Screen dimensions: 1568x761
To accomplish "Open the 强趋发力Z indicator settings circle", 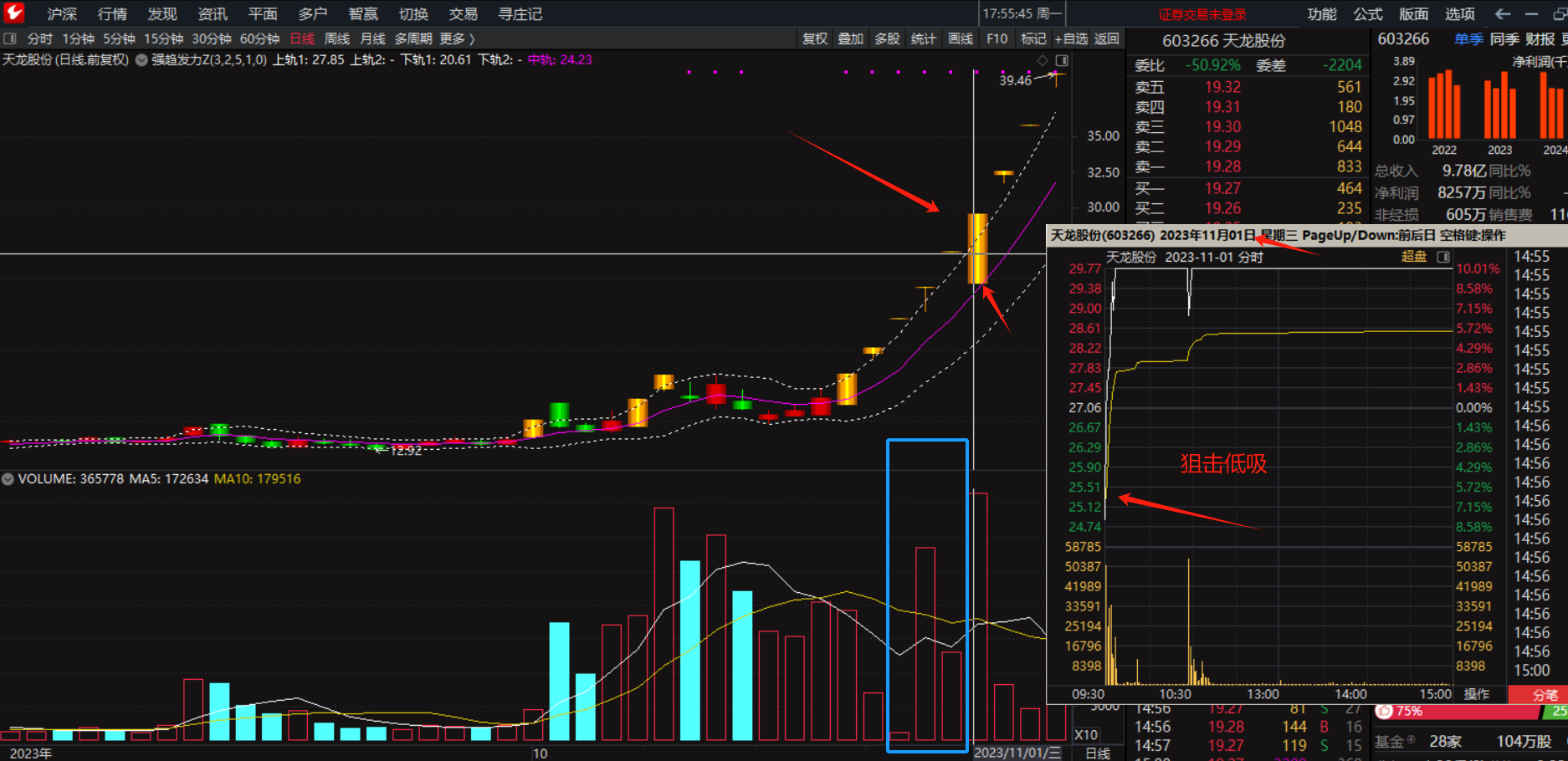I will tap(141, 60).
